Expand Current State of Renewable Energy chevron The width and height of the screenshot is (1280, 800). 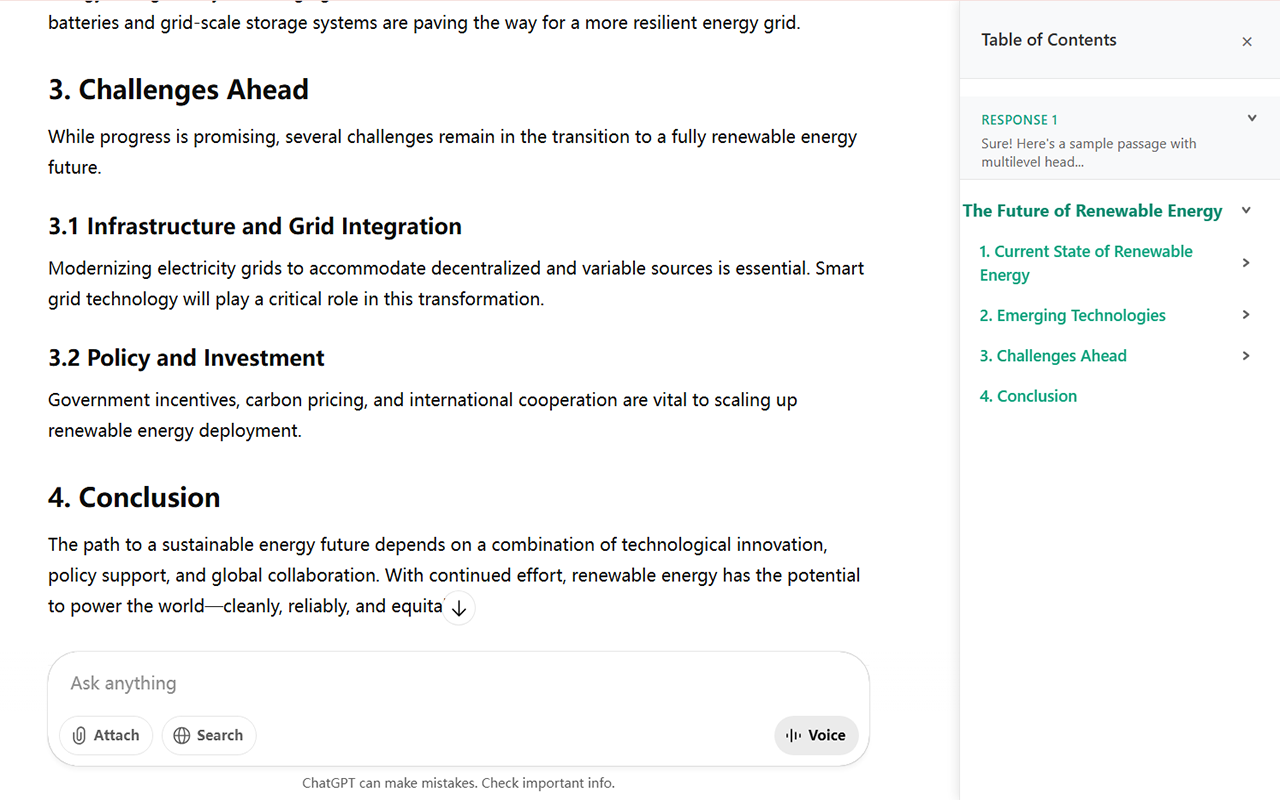[x=1246, y=263]
